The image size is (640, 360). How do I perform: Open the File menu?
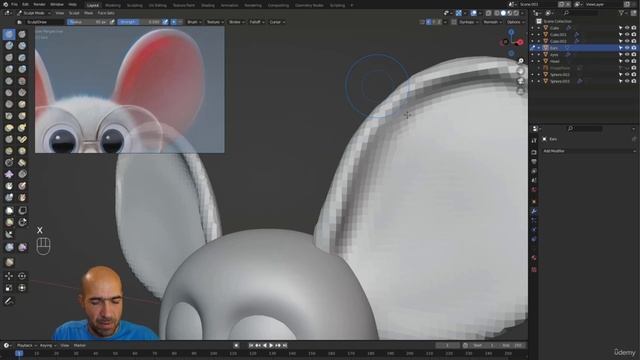[15, 4]
